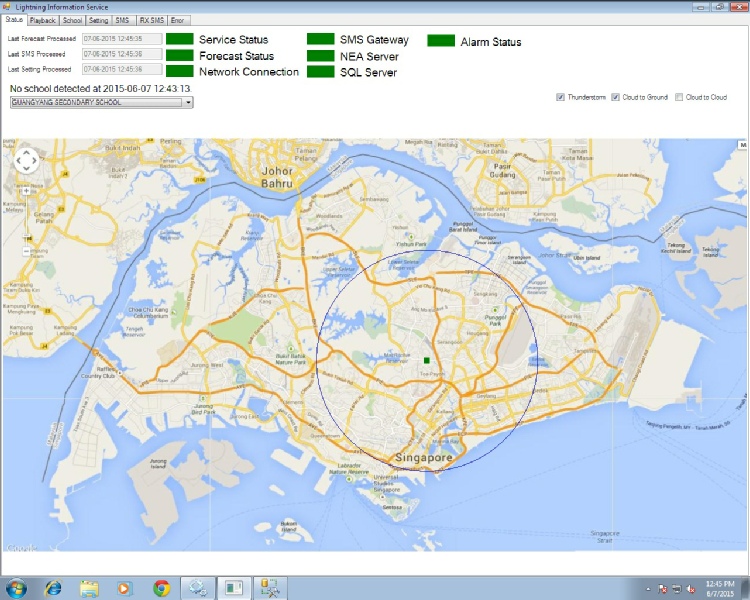
Task: Launch Google Chrome from the taskbar
Action: pos(162,588)
